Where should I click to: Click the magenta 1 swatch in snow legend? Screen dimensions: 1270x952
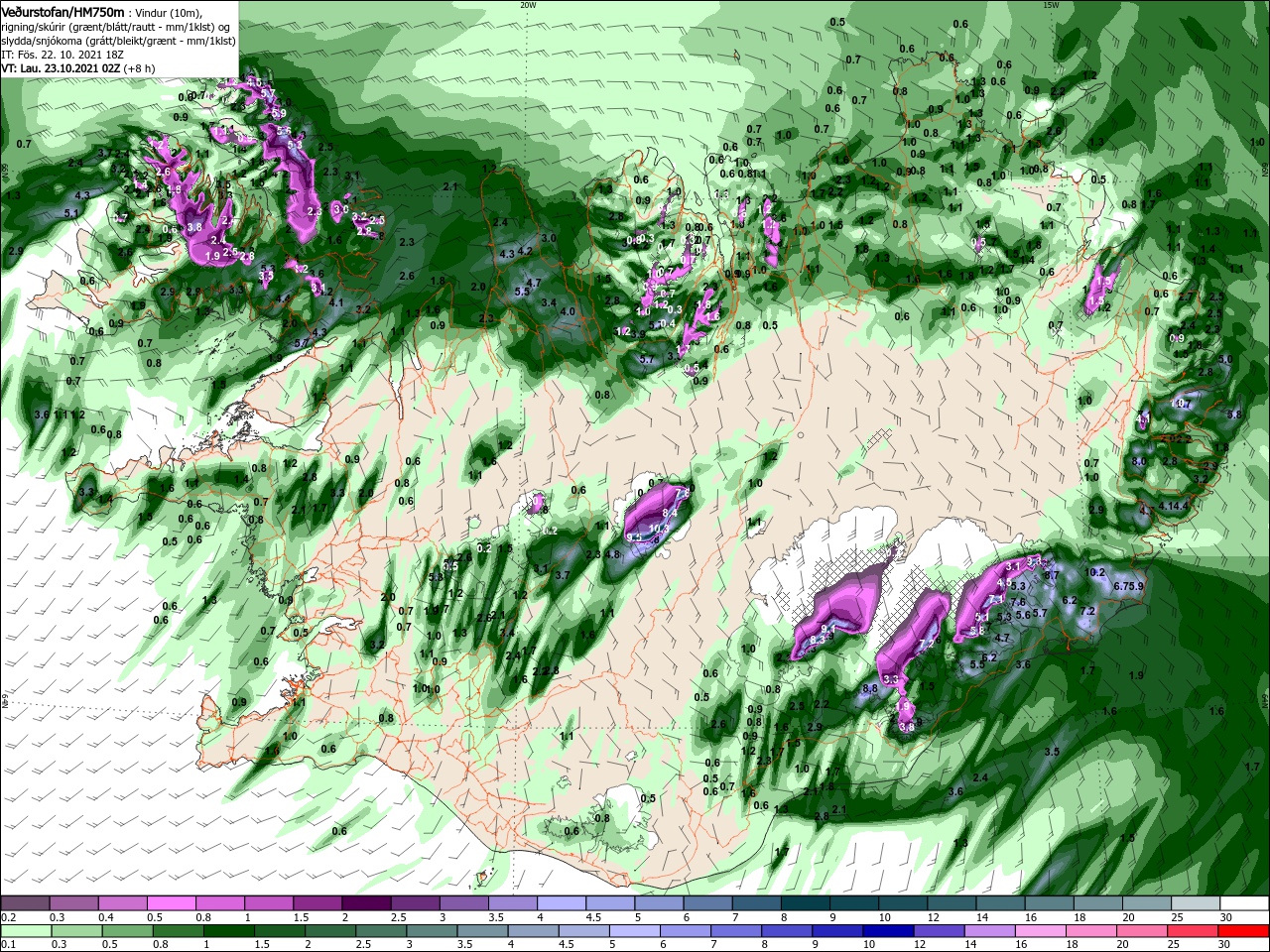coord(268,903)
